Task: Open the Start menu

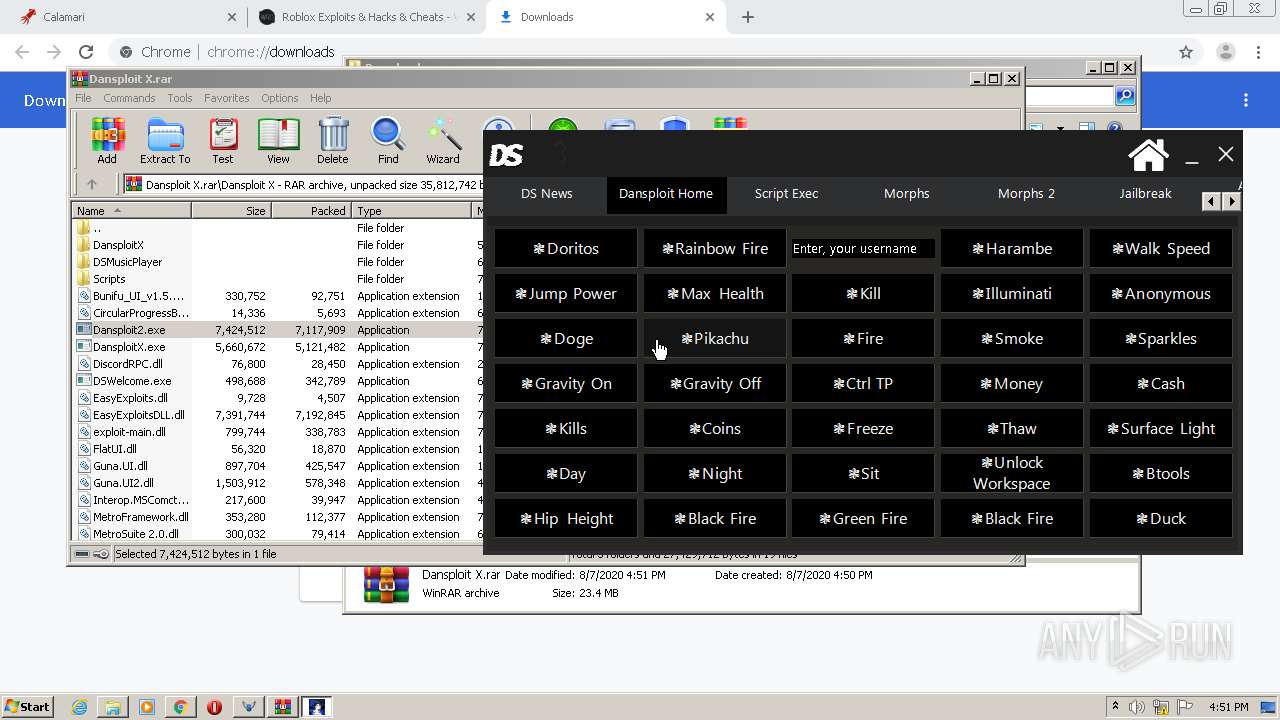Action: pyautogui.click(x=27, y=707)
